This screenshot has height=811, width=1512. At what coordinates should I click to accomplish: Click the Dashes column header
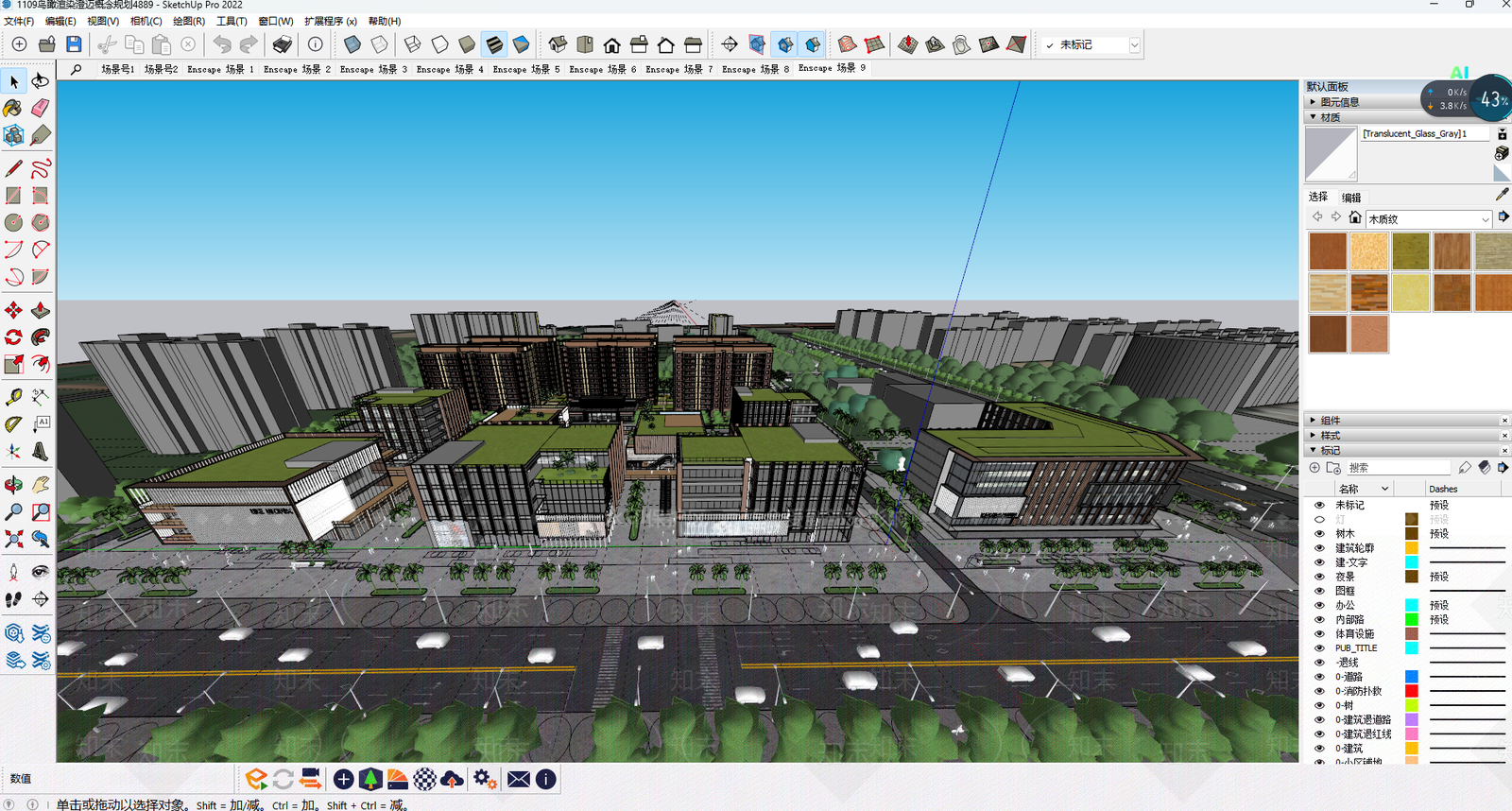pyautogui.click(x=1443, y=489)
